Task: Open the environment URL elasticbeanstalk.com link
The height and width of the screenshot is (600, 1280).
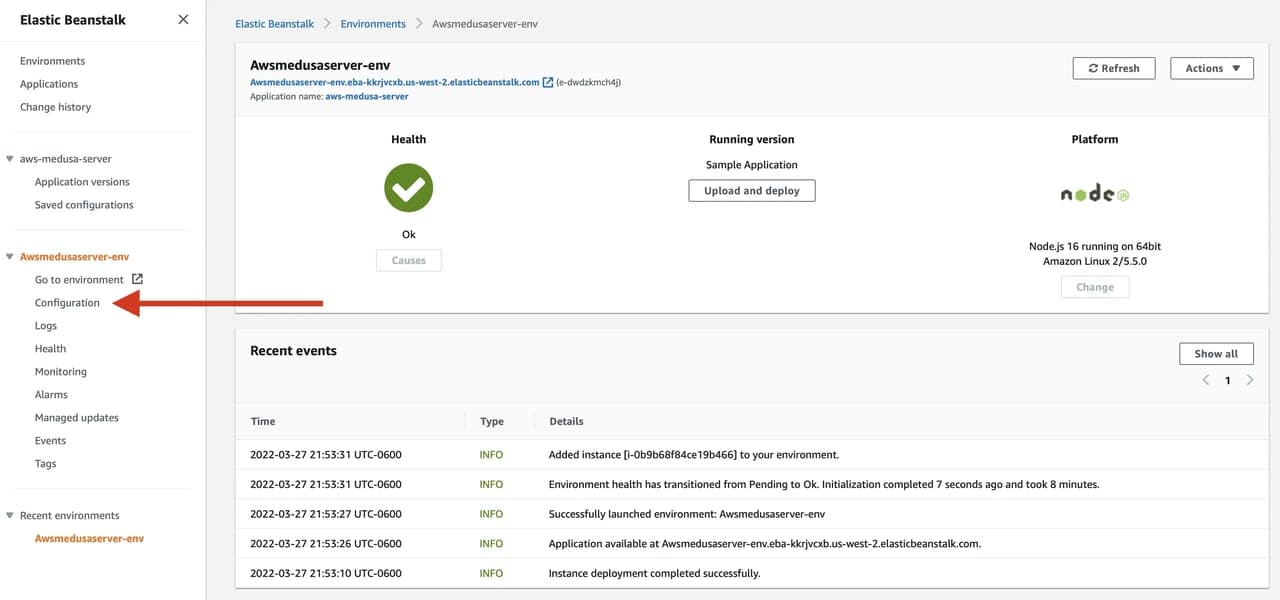Action: pos(395,82)
